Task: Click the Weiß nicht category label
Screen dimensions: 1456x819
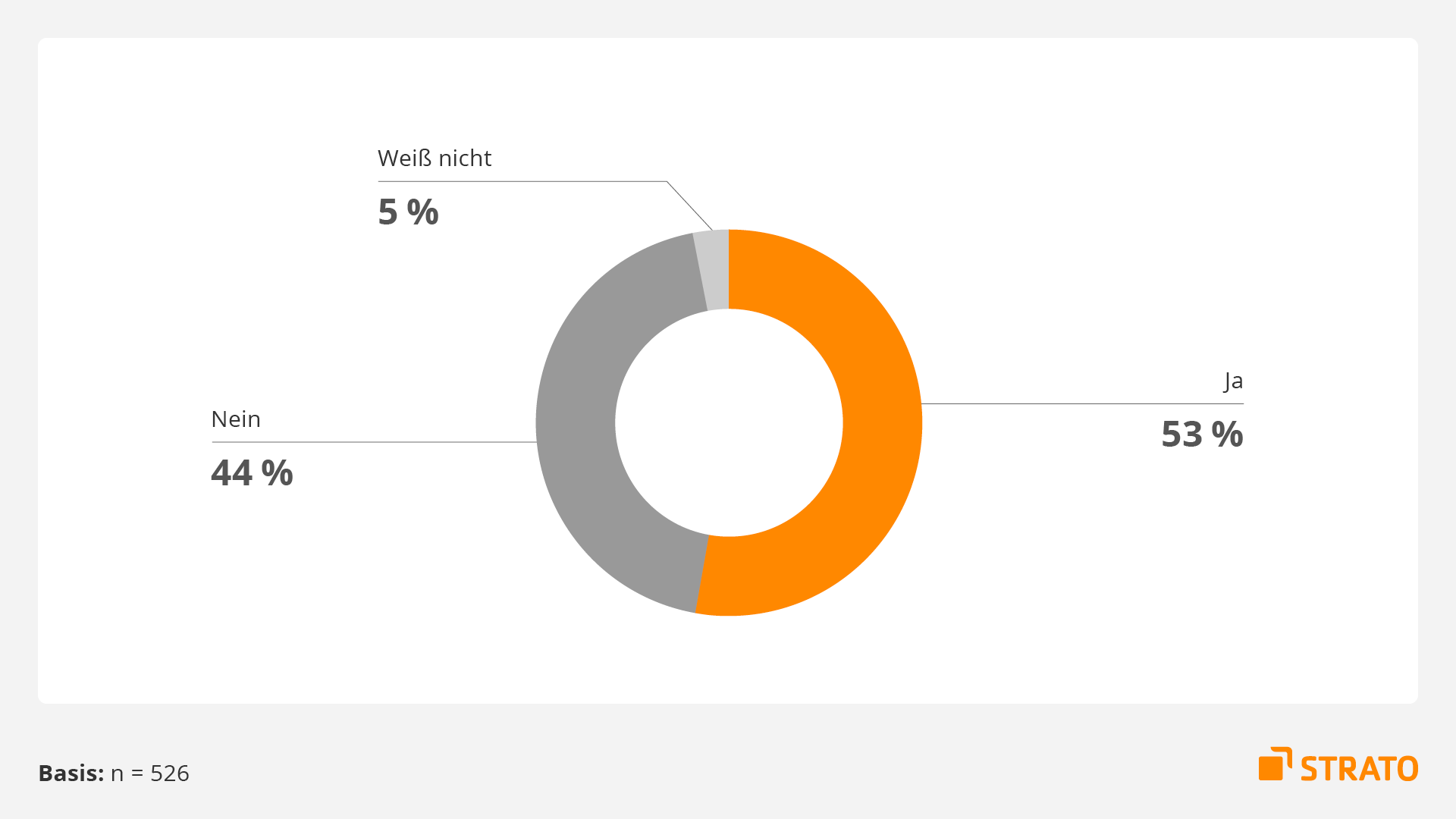Action: [435, 158]
